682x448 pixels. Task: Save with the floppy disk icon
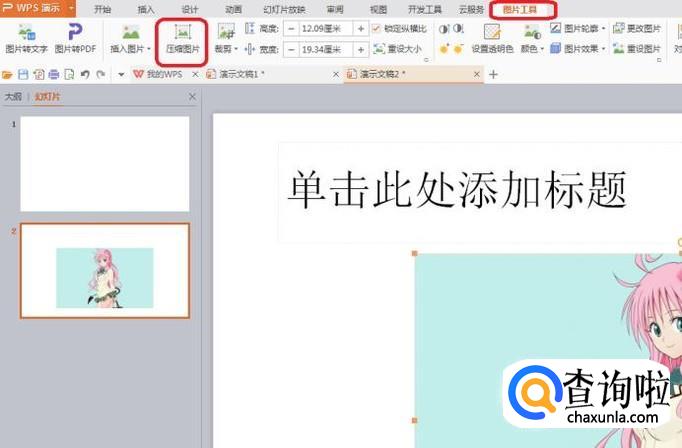pos(23,75)
